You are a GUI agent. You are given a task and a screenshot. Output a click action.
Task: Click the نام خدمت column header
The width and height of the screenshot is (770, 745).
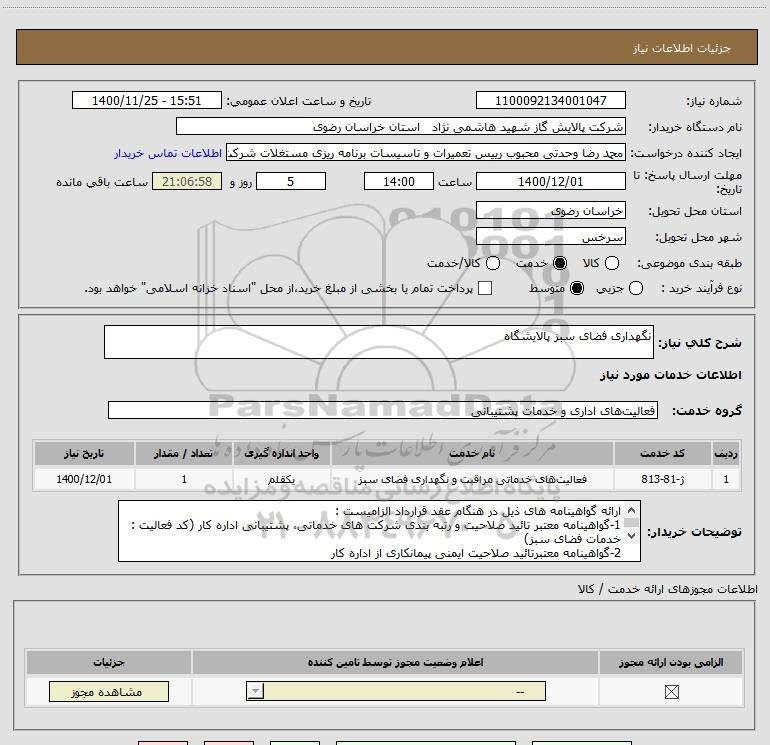(x=472, y=453)
